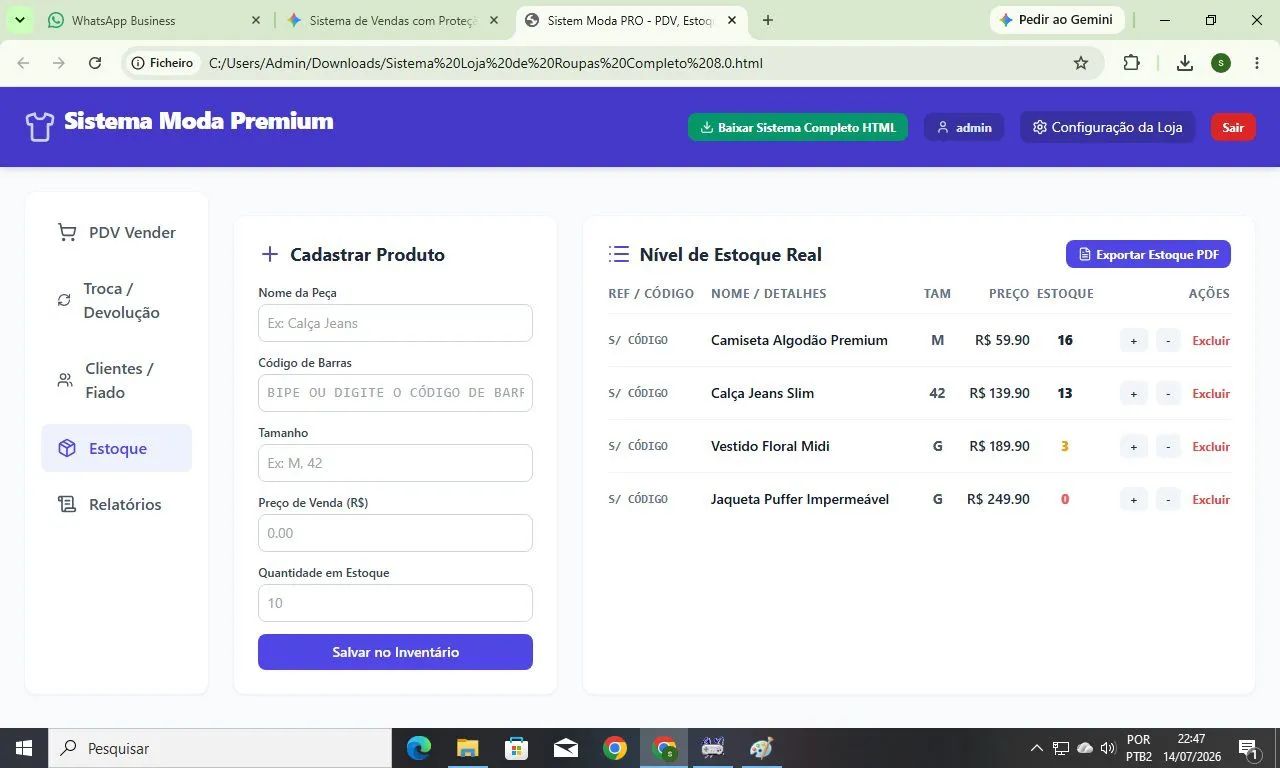Image resolution: width=1280 pixels, height=768 pixels.
Task: Increase stock for Camiseta Algodão Premium
Action: click(1133, 341)
